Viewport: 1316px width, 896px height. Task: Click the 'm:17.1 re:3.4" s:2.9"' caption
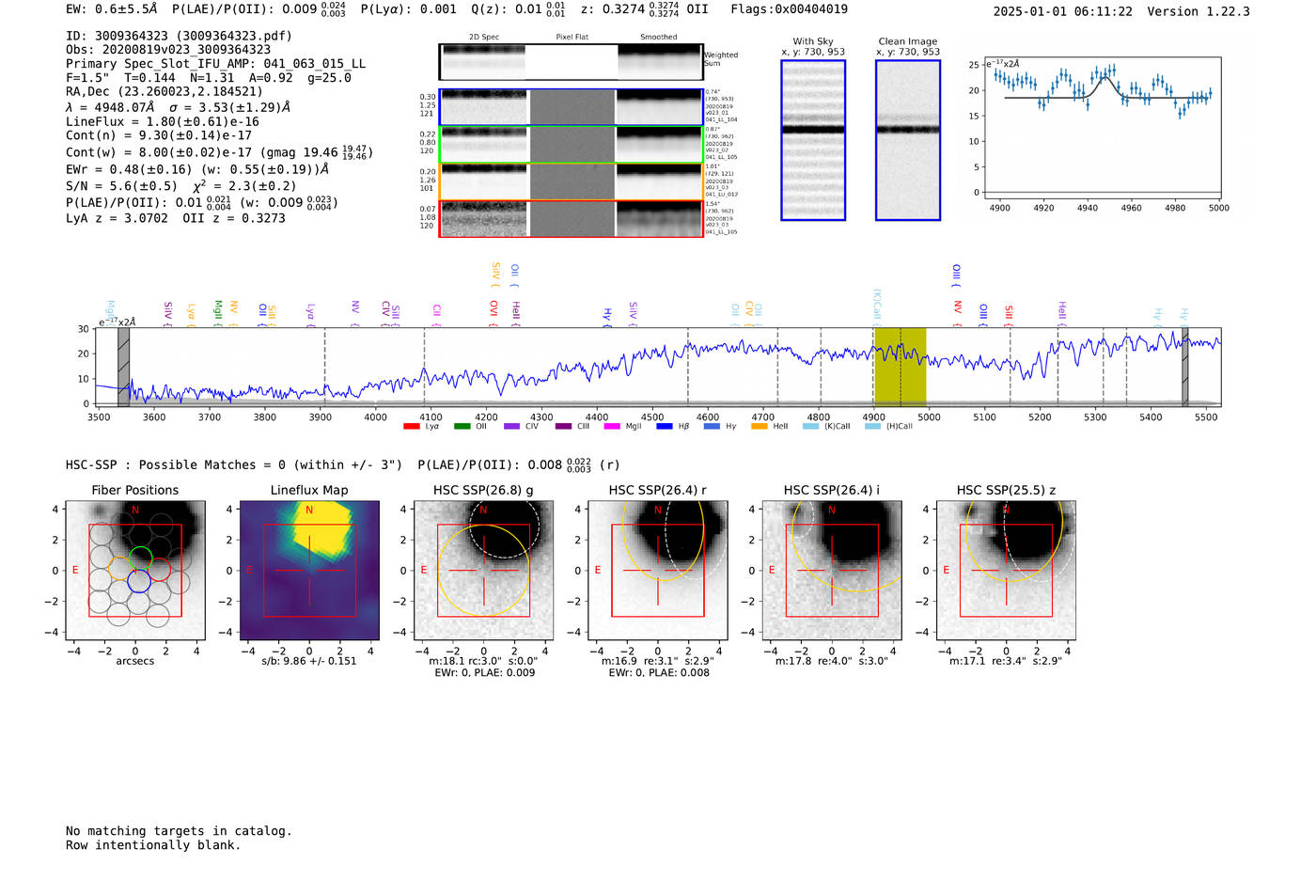(1006, 661)
